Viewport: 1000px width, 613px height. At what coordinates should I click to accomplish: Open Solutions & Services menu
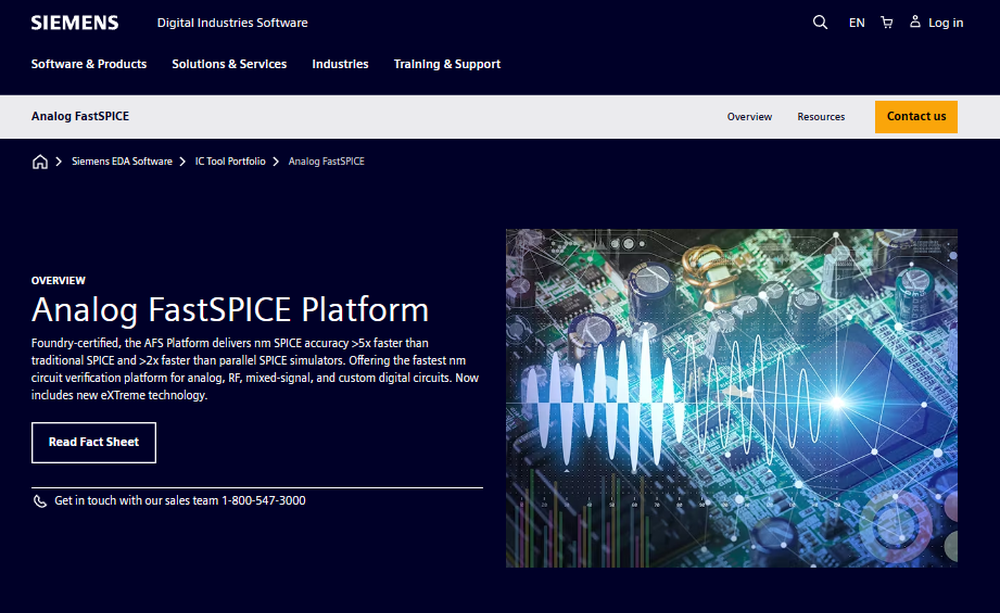coord(229,64)
